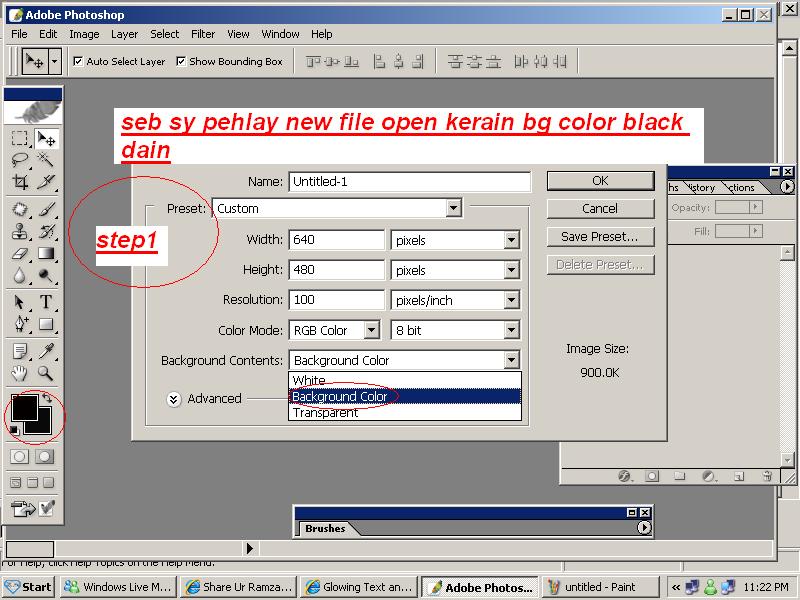The width and height of the screenshot is (800, 600).
Task: Click the Save Preset button
Action: coord(600,237)
